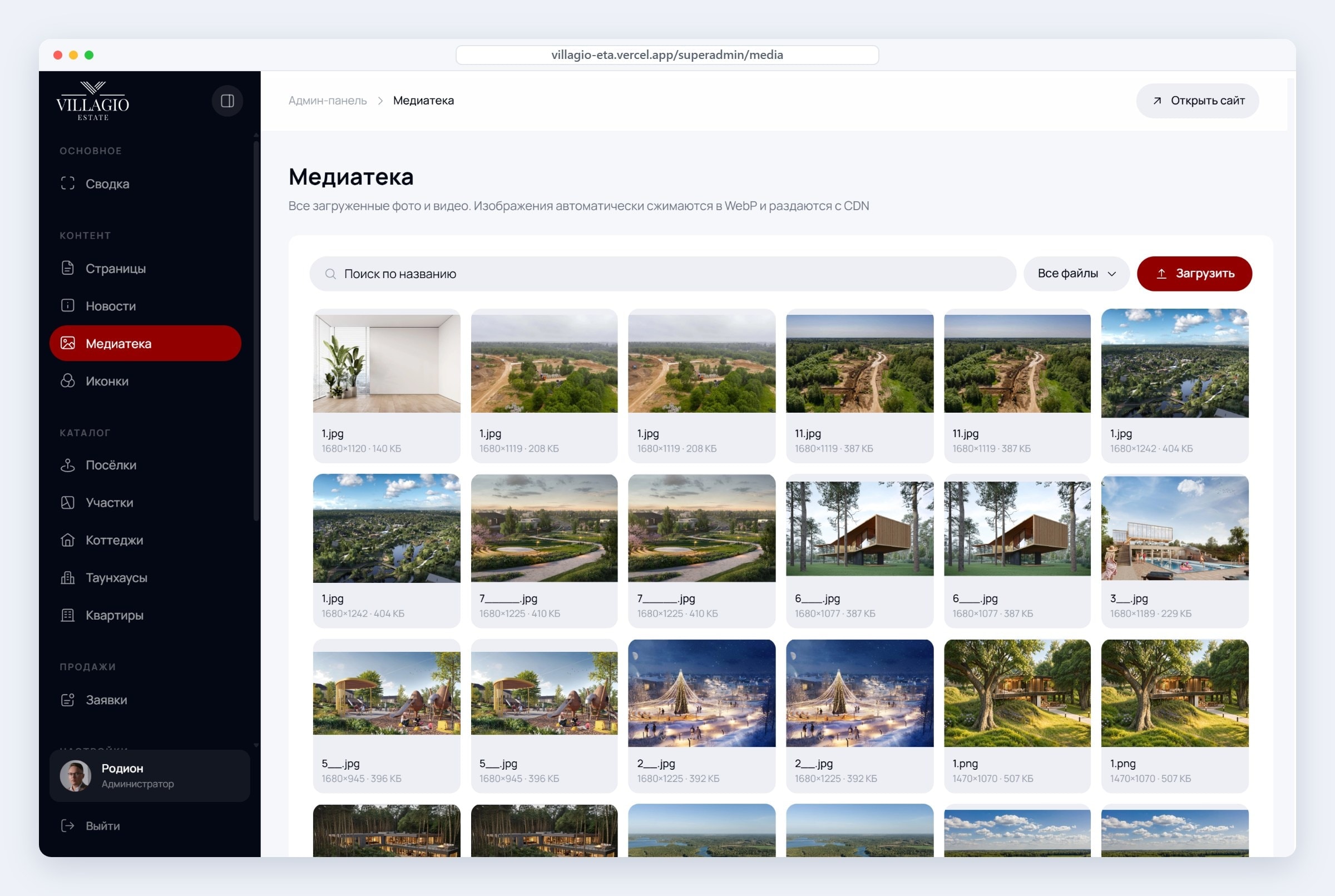Click the Медиатека page heading

[351, 176]
